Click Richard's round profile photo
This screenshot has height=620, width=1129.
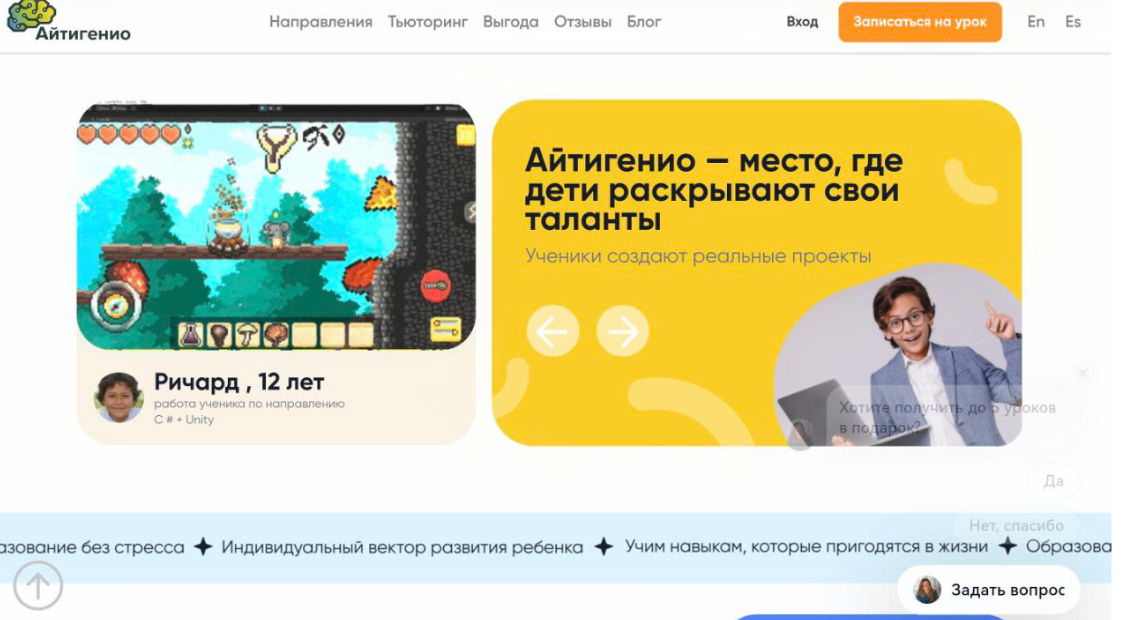point(119,397)
